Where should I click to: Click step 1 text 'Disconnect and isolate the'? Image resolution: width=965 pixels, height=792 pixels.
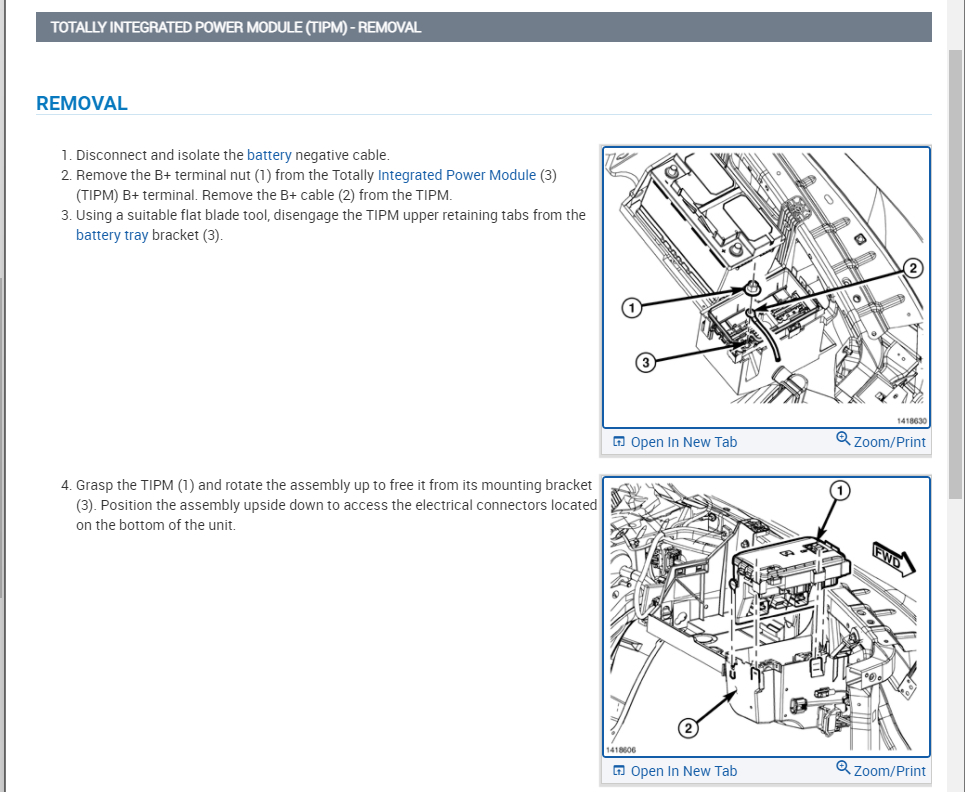pos(159,155)
